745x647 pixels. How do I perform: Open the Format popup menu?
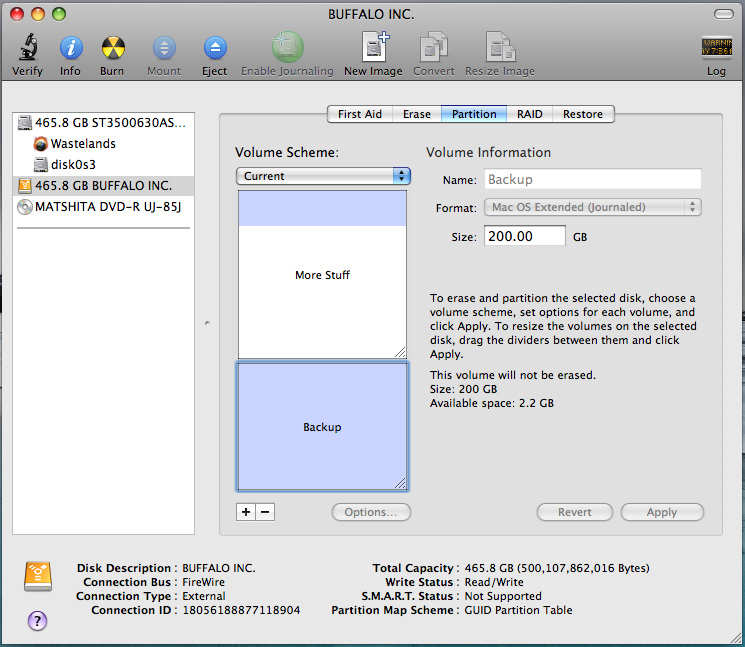point(593,207)
